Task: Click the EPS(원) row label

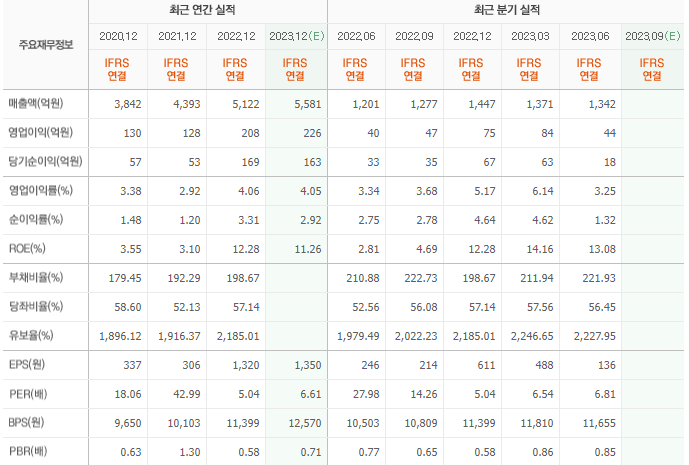Action: pos(27,364)
